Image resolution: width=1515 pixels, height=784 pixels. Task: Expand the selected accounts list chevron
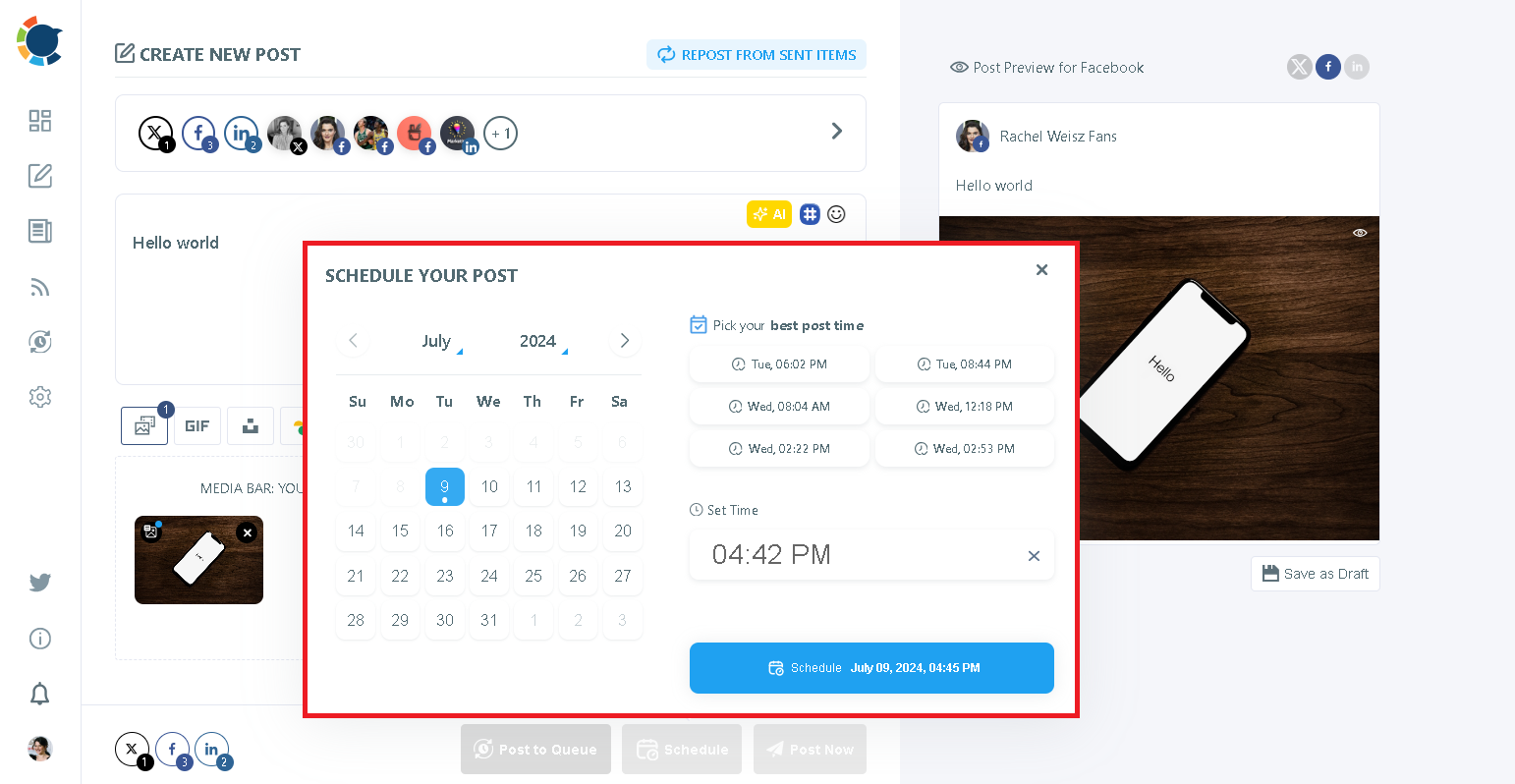[837, 131]
